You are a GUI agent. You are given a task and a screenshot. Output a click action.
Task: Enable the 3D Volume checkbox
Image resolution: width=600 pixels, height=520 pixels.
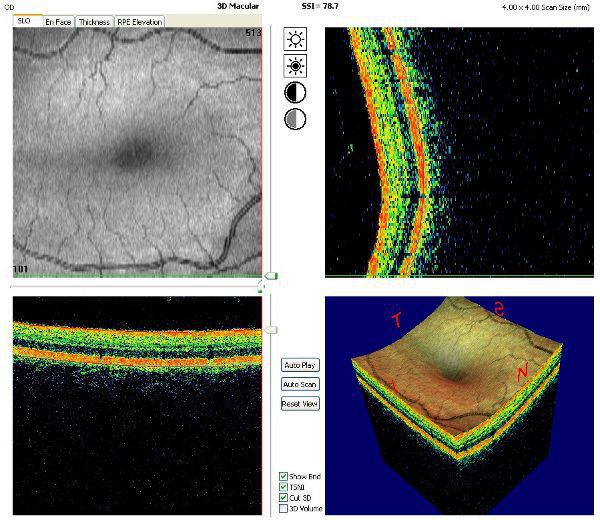(x=283, y=509)
